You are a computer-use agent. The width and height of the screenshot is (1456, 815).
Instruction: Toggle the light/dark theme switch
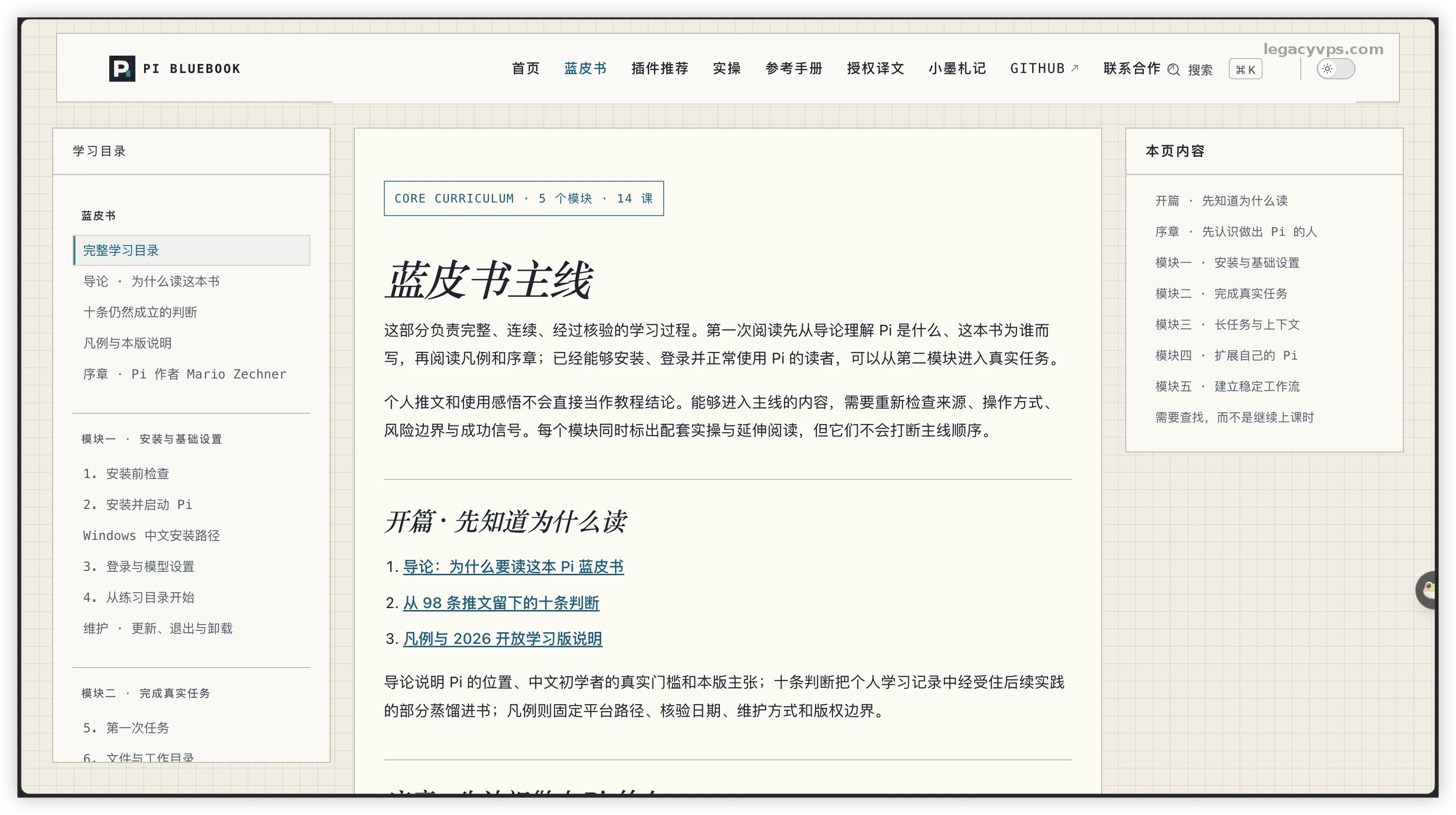[1336, 69]
